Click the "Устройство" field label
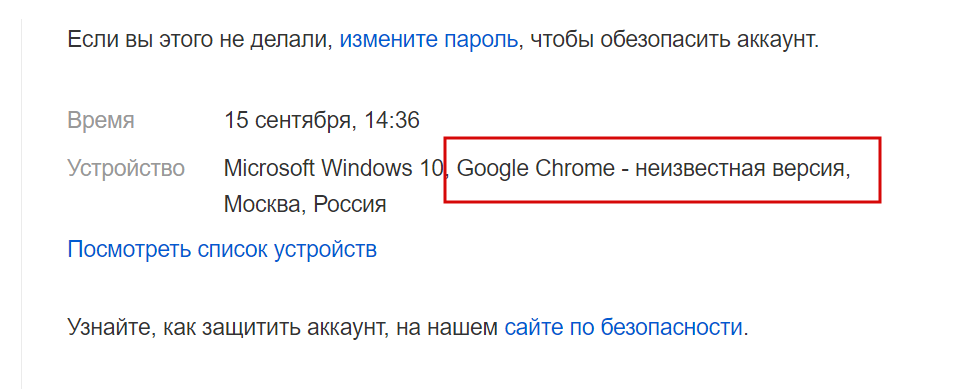This screenshot has height=389, width=962. pos(126,168)
